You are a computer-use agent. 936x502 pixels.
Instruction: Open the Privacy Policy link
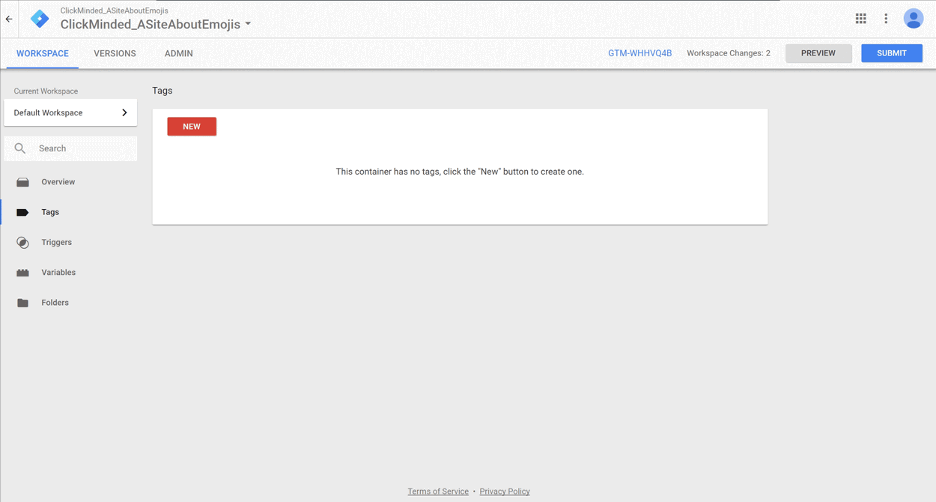point(505,491)
